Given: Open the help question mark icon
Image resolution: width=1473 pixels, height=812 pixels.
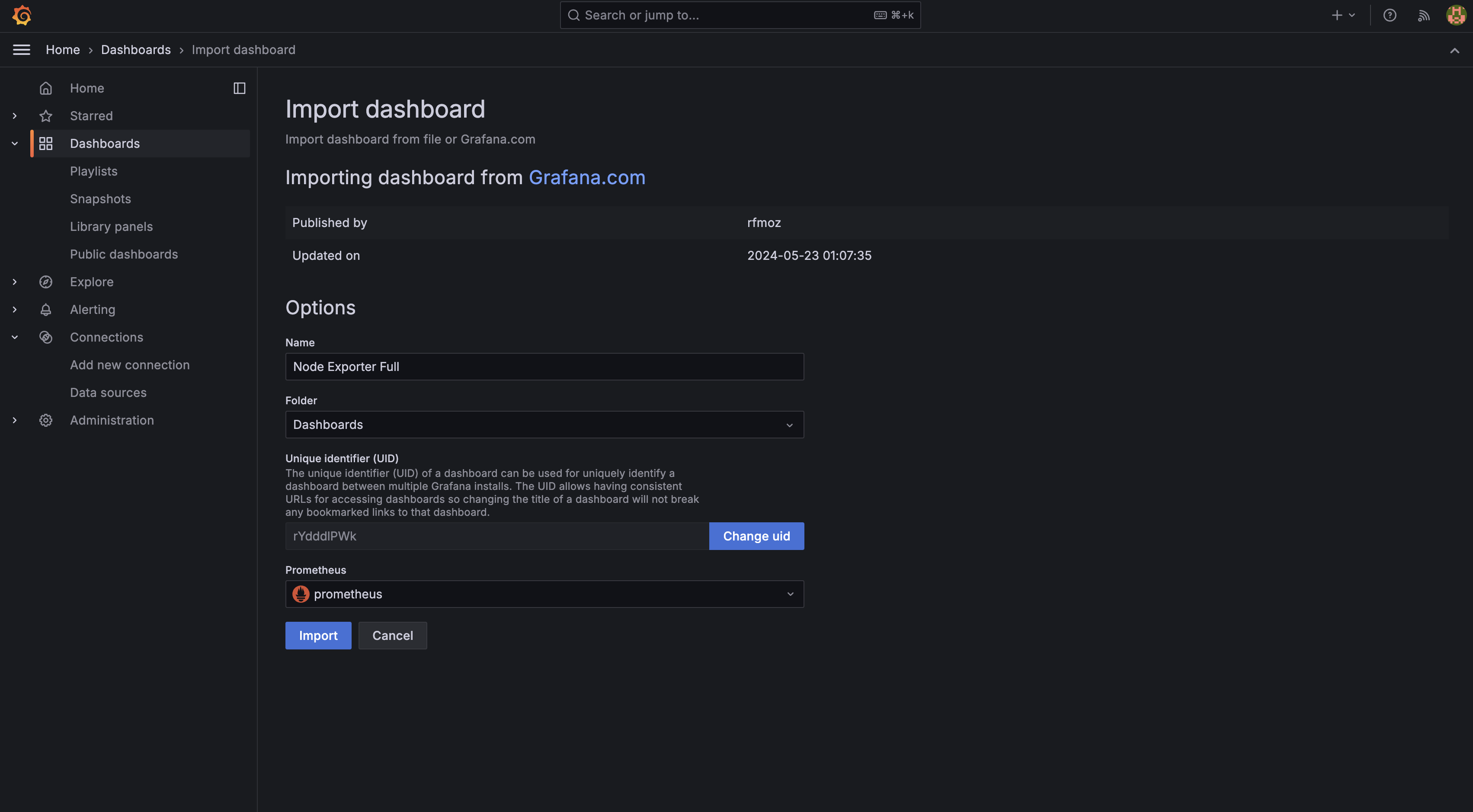Looking at the screenshot, I should [1390, 16].
